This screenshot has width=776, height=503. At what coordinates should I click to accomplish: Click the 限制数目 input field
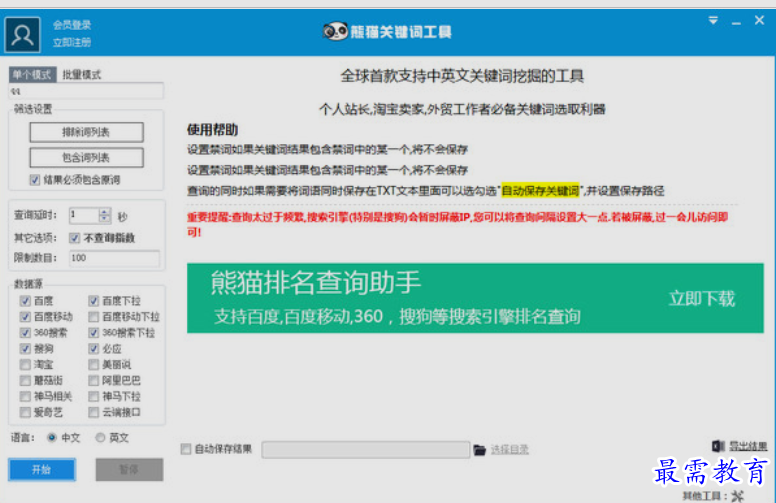114,258
